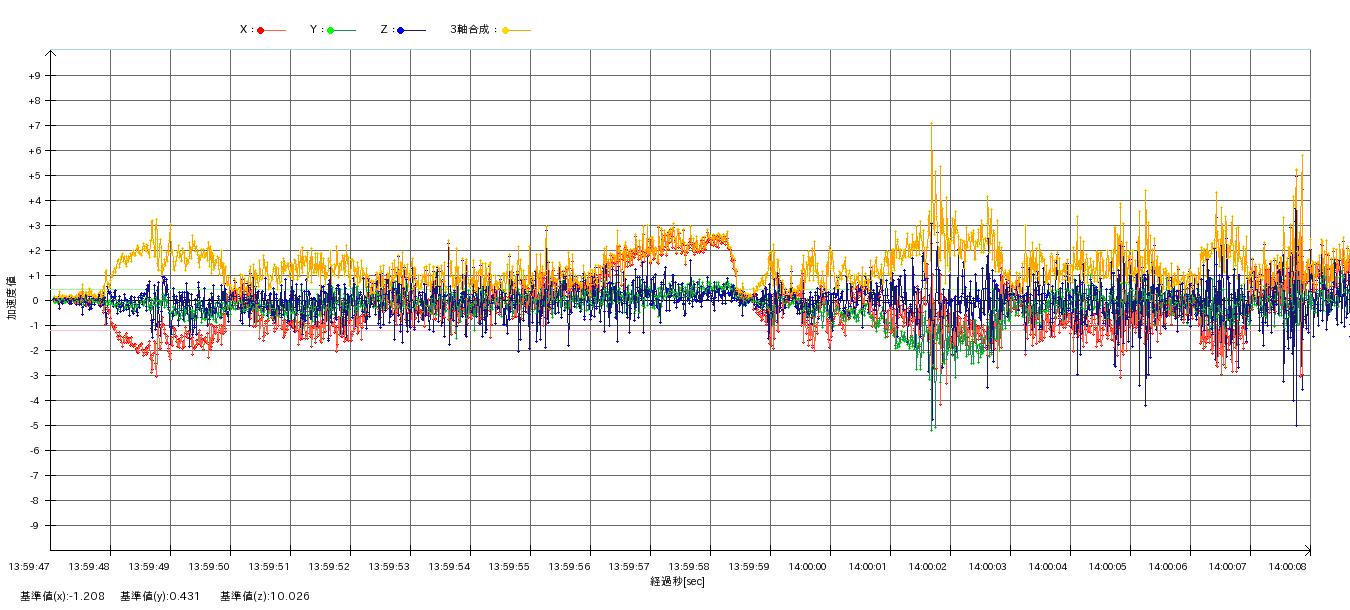Viewport: 1350px width, 610px height.
Task: Click the +9 value axis label
Action: click(34, 76)
